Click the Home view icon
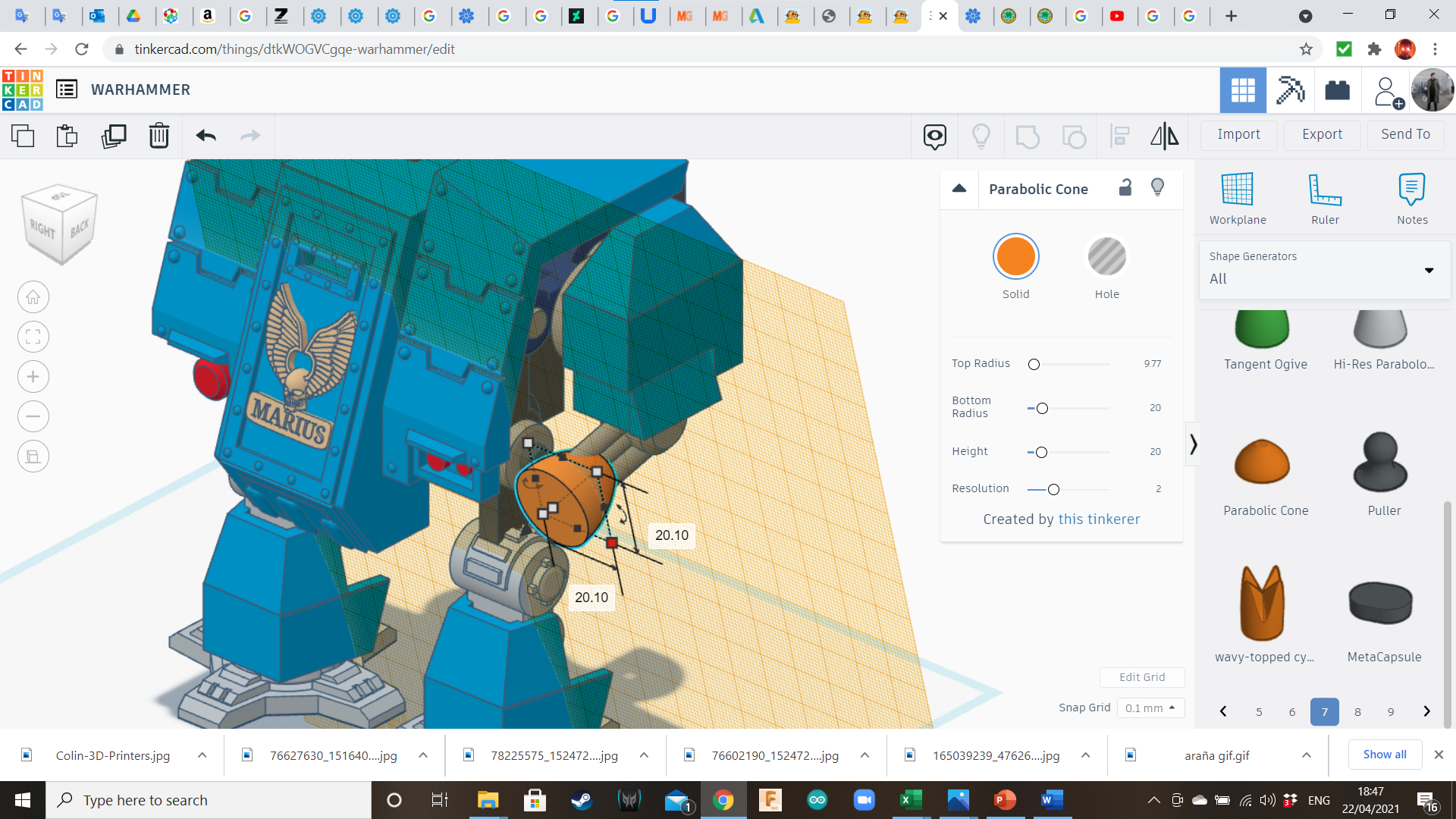1456x819 pixels. [33, 297]
